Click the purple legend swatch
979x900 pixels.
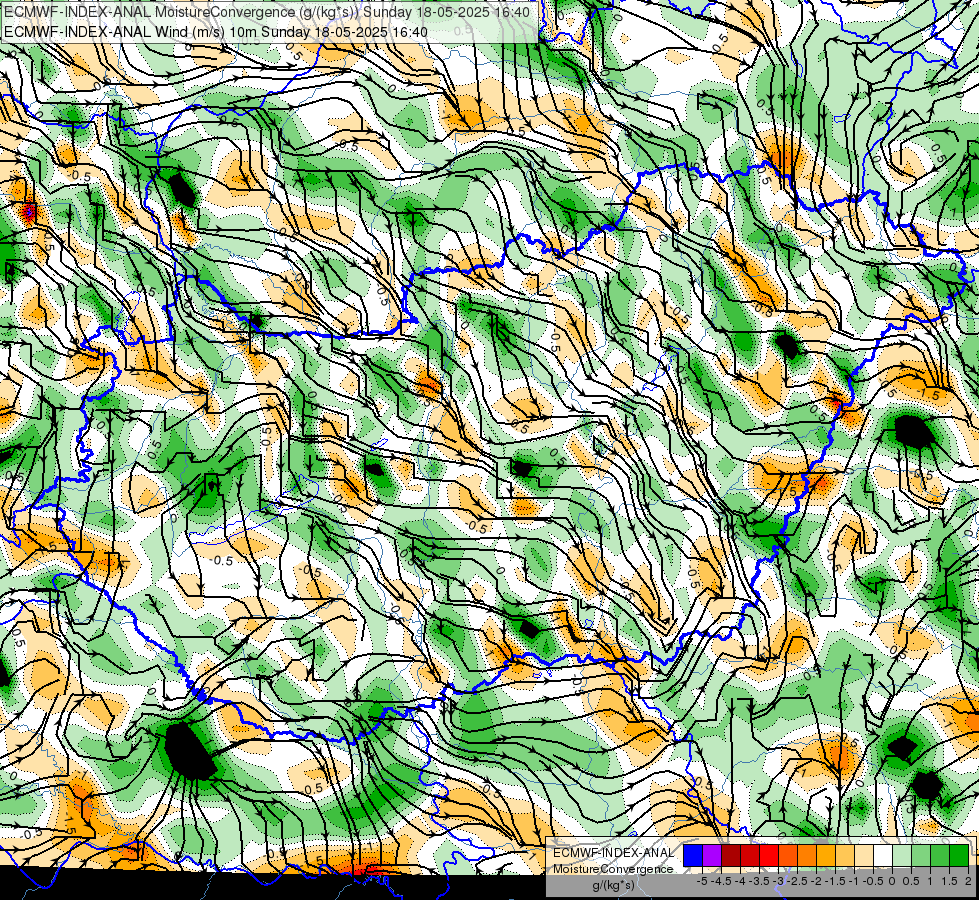[x=712, y=855]
